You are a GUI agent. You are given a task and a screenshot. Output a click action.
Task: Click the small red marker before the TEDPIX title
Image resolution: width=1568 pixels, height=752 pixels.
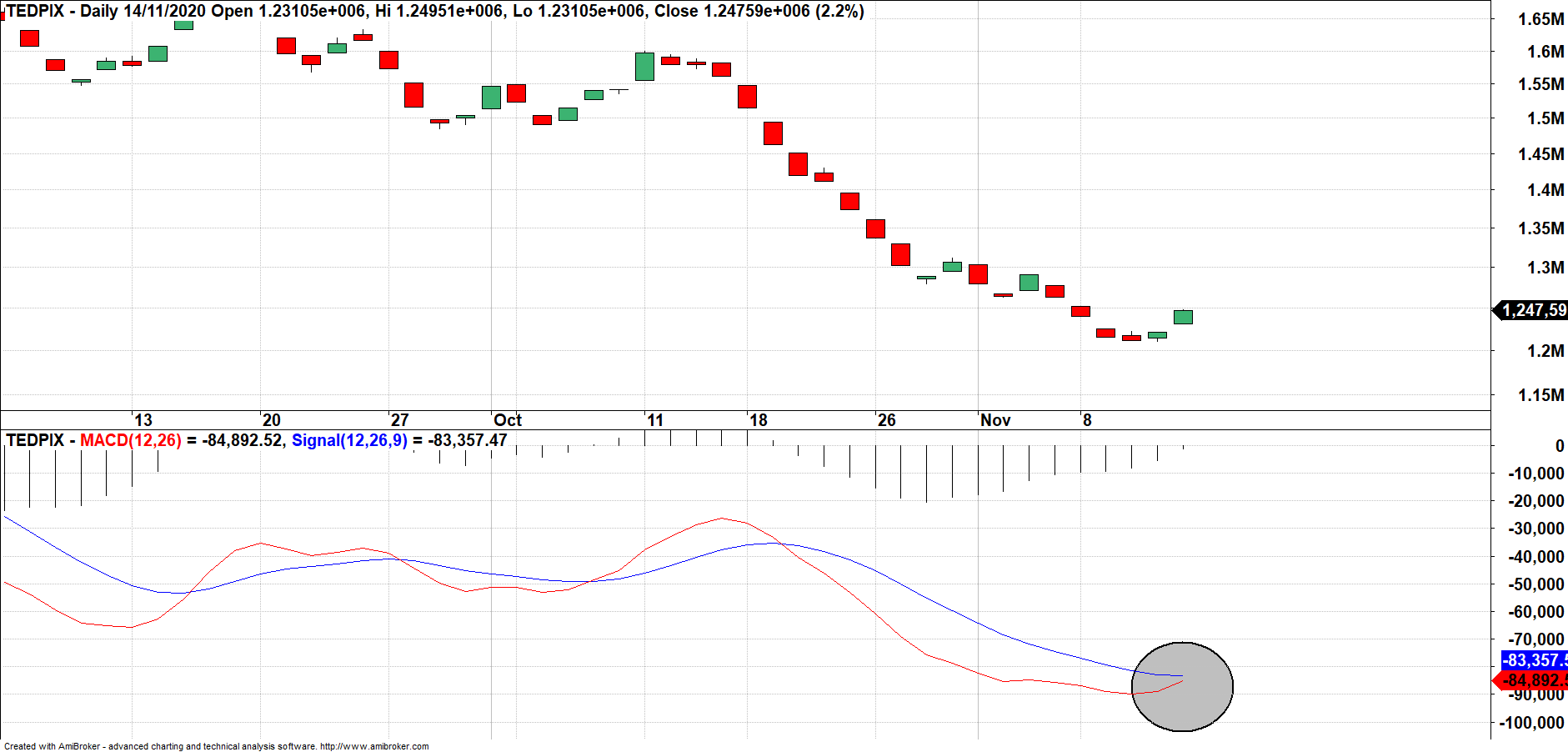[3, 16]
